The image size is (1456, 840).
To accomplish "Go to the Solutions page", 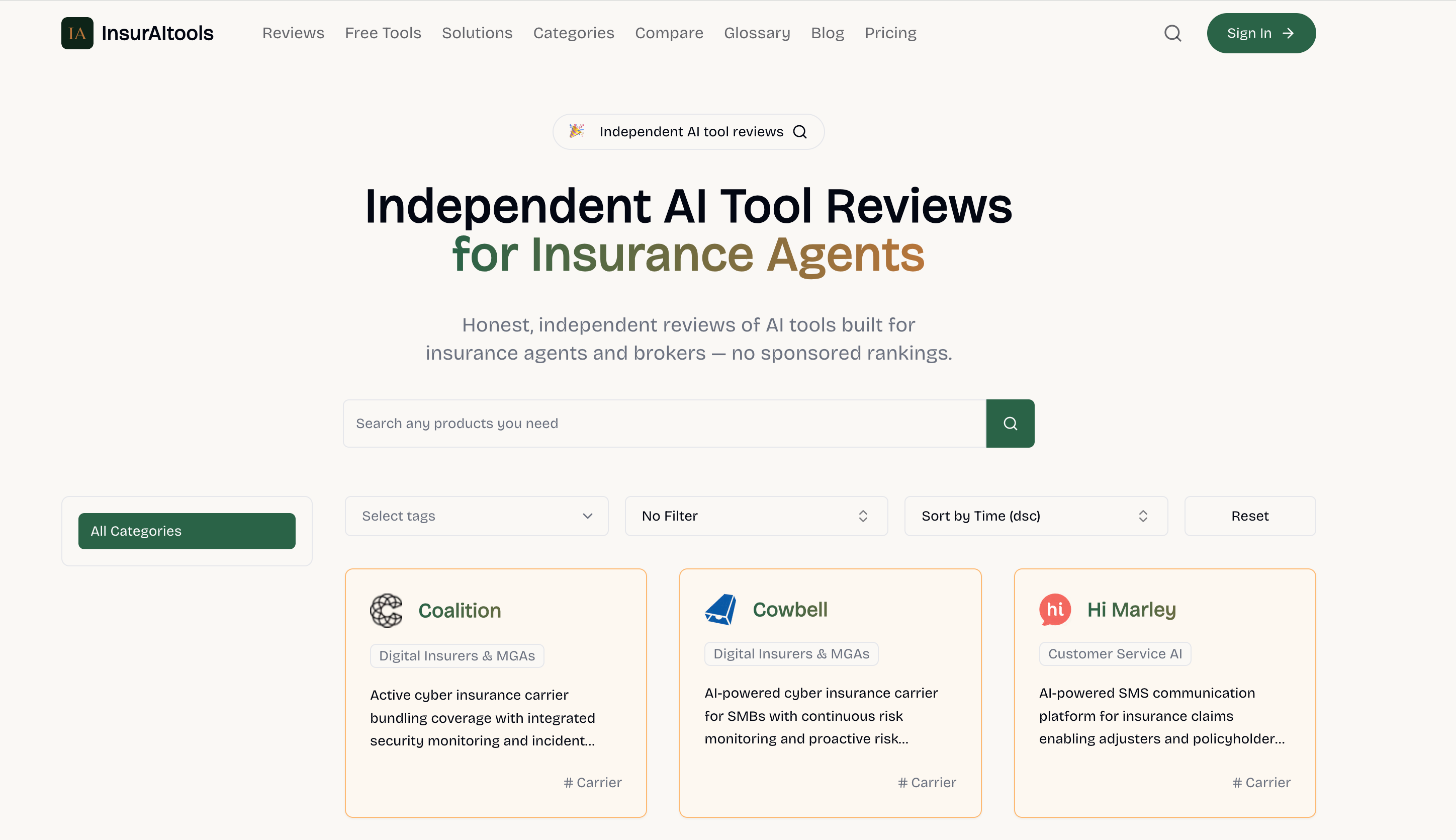I will tap(477, 33).
